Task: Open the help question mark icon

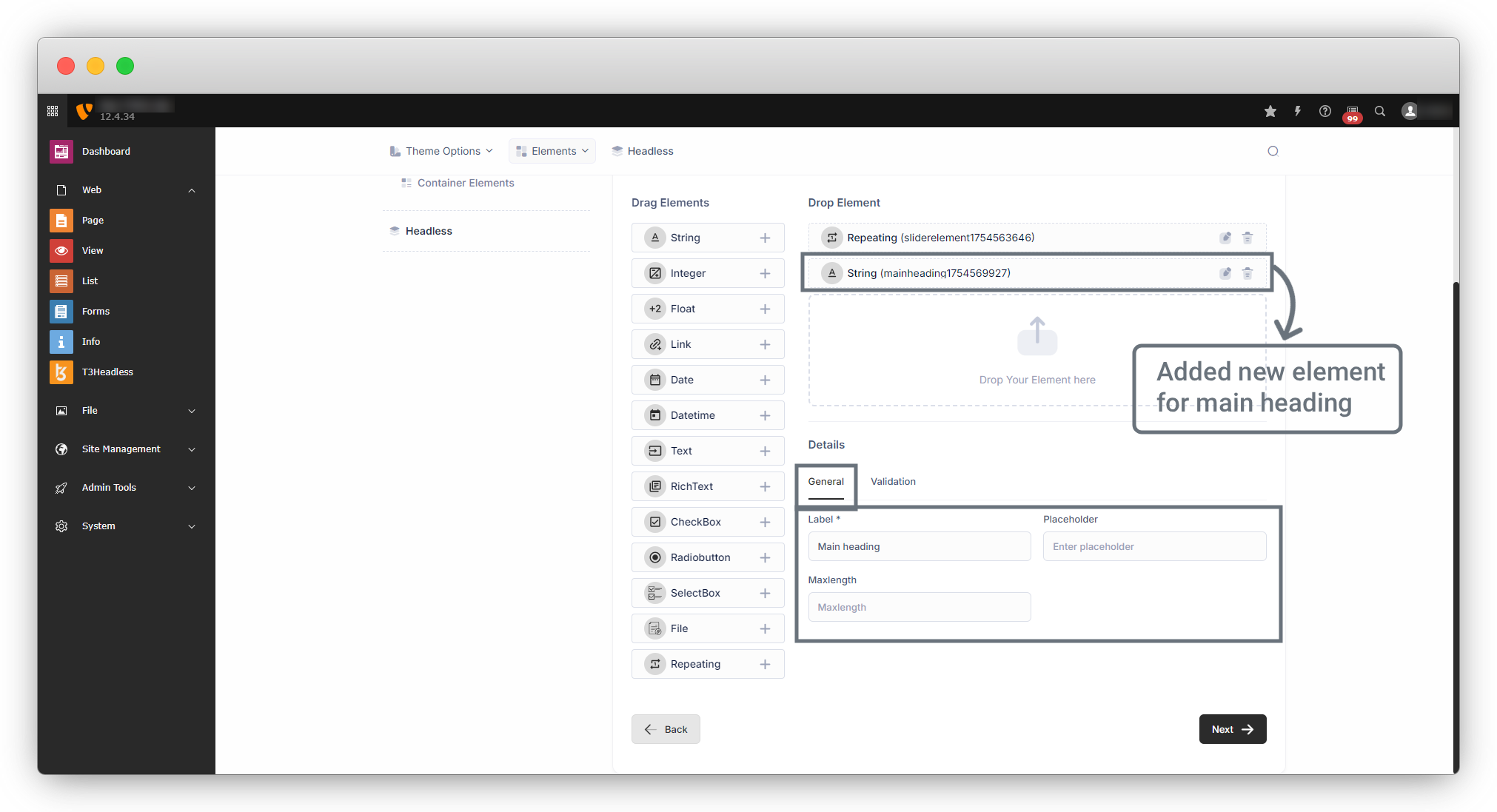Action: point(1324,111)
